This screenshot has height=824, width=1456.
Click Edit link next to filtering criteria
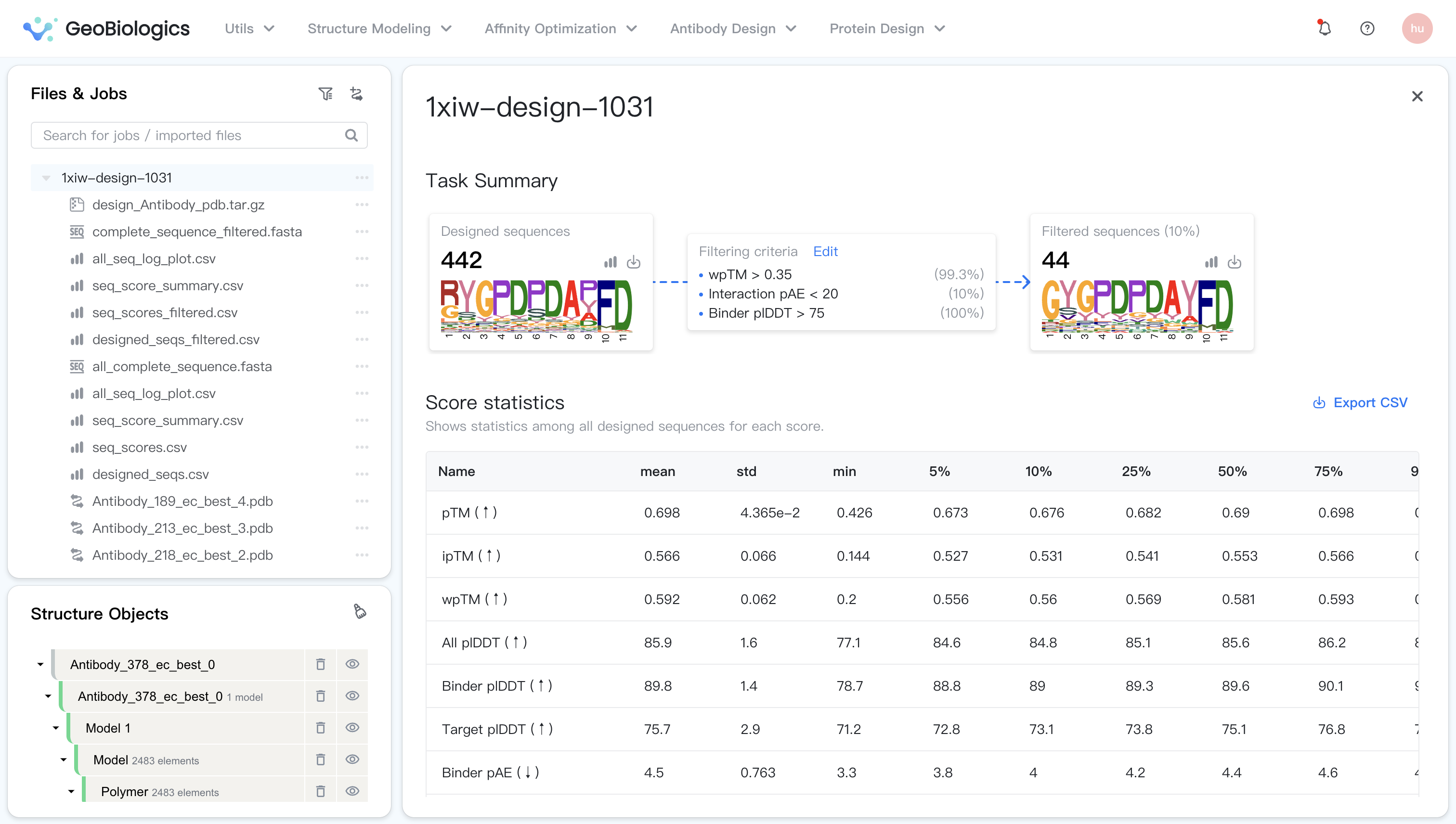825,251
